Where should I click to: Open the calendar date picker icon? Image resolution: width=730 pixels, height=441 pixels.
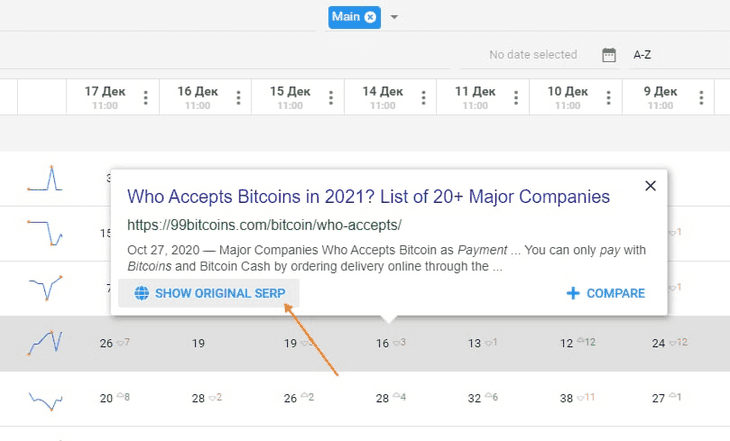(x=609, y=55)
